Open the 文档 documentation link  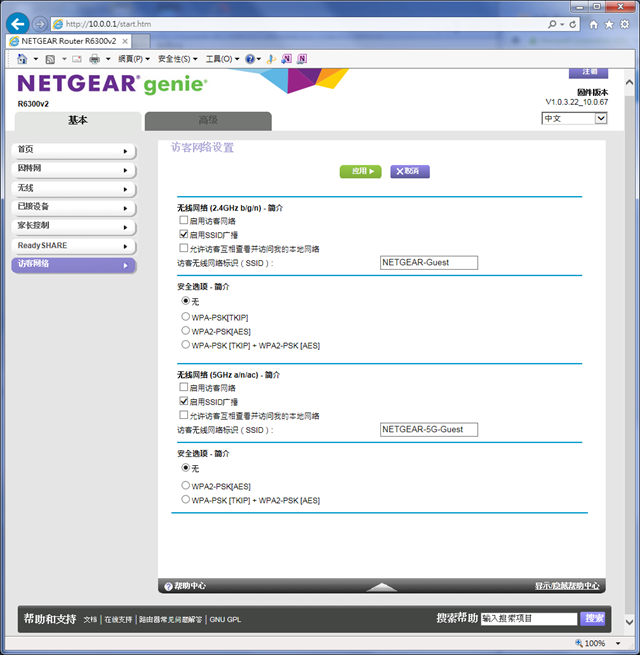(x=90, y=620)
